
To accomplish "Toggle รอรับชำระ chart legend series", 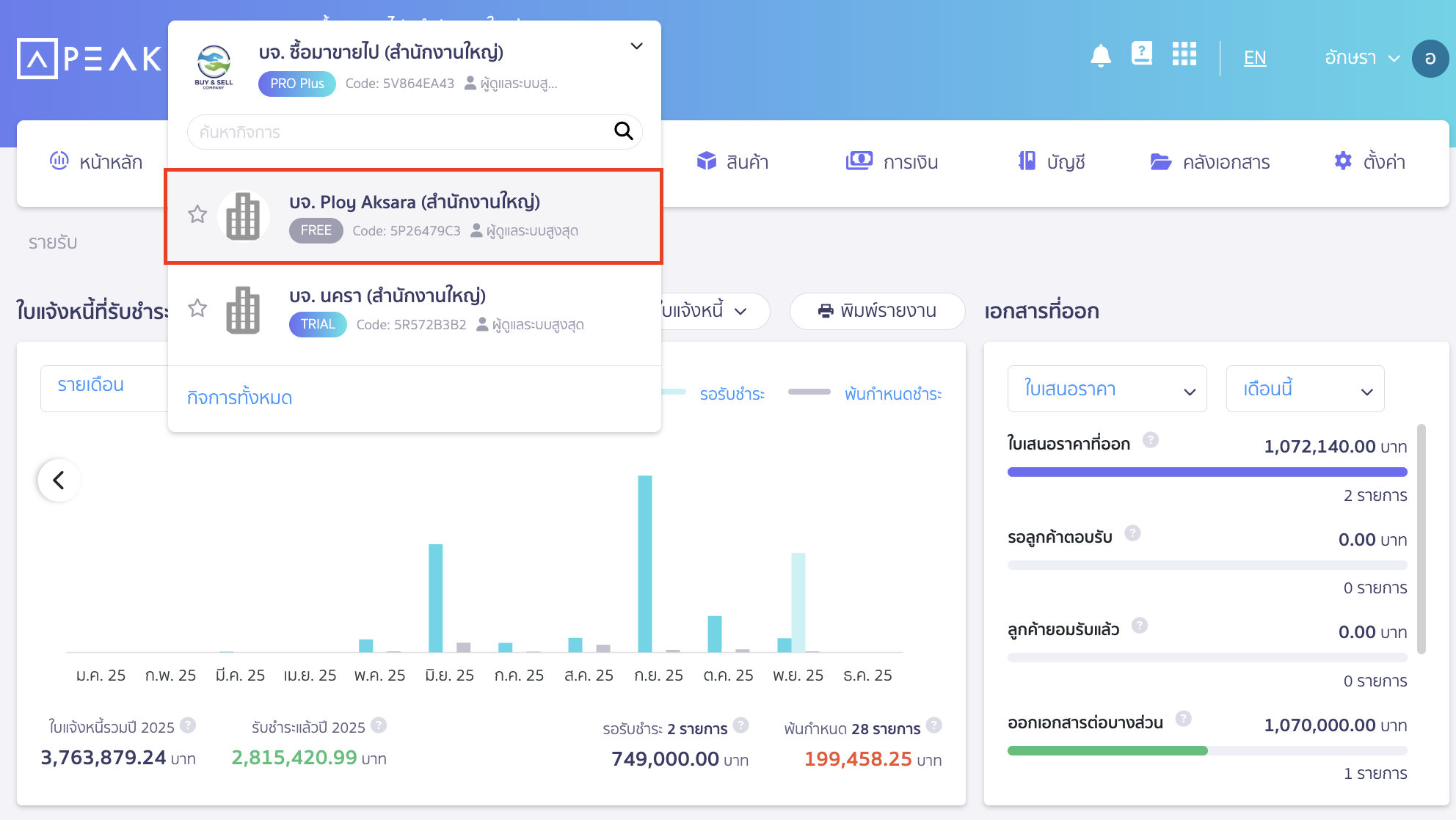I will tap(731, 394).
